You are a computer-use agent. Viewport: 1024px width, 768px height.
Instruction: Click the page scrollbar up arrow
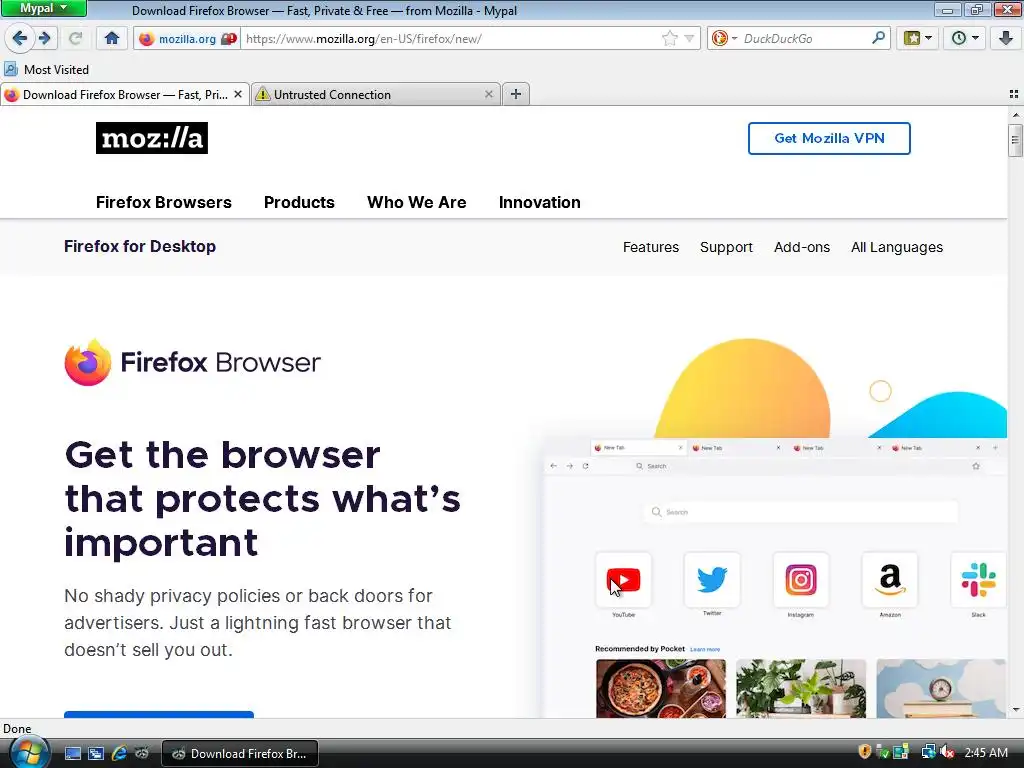click(x=1016, y=114)
